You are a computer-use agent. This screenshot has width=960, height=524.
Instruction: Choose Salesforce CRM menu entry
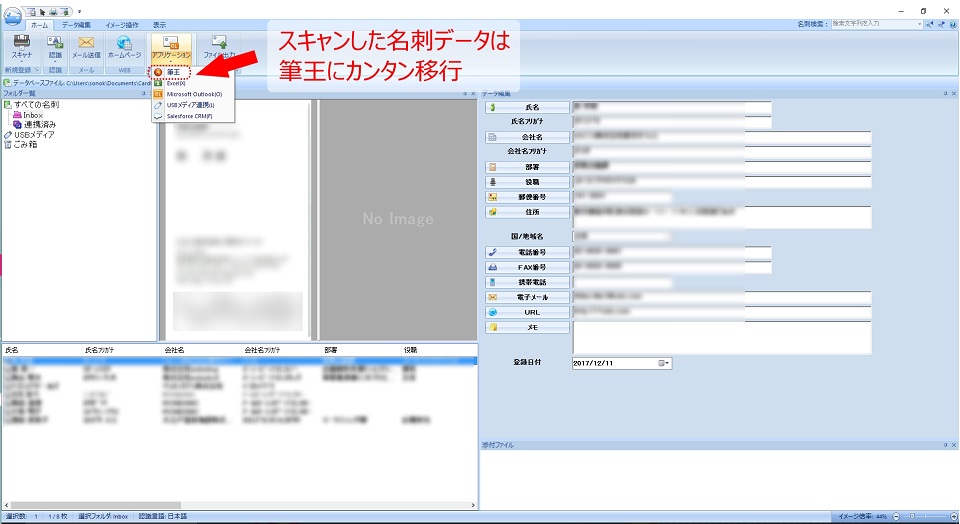tap(193, 116)
